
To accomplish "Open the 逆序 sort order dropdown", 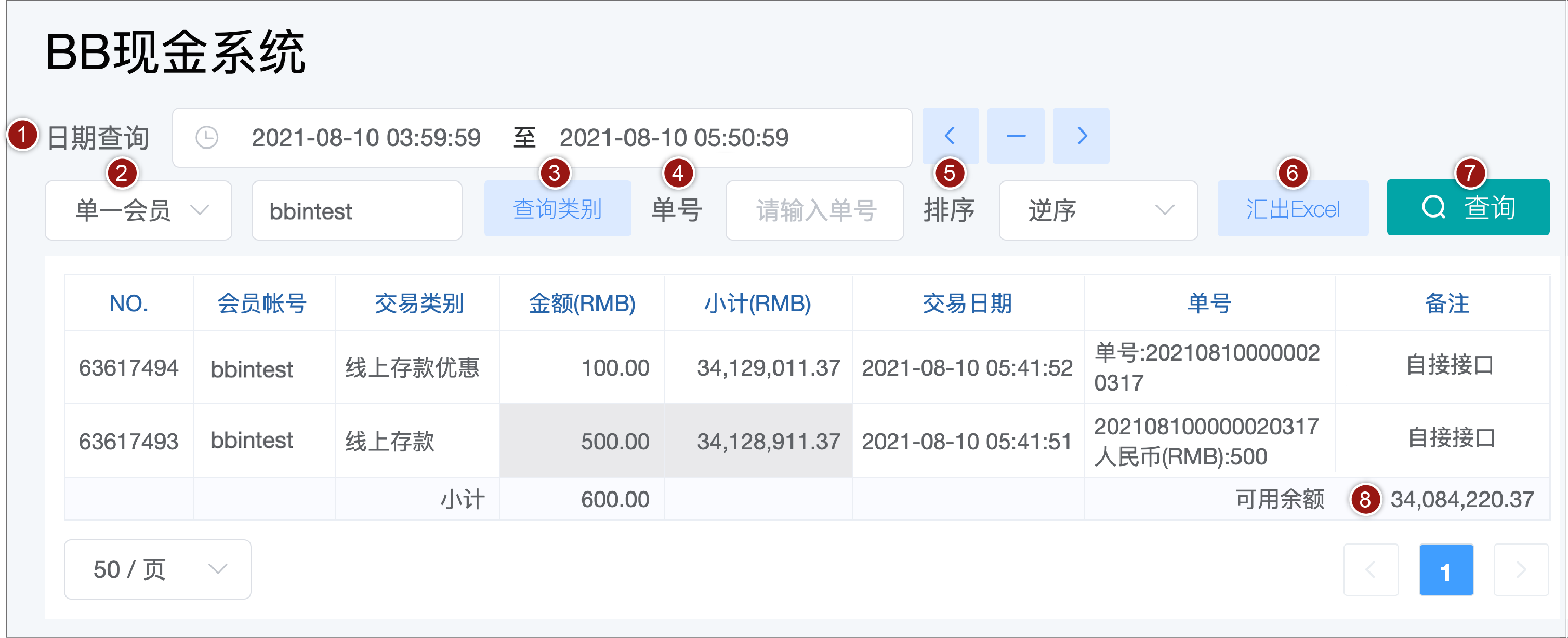I will click(1098, 210).
